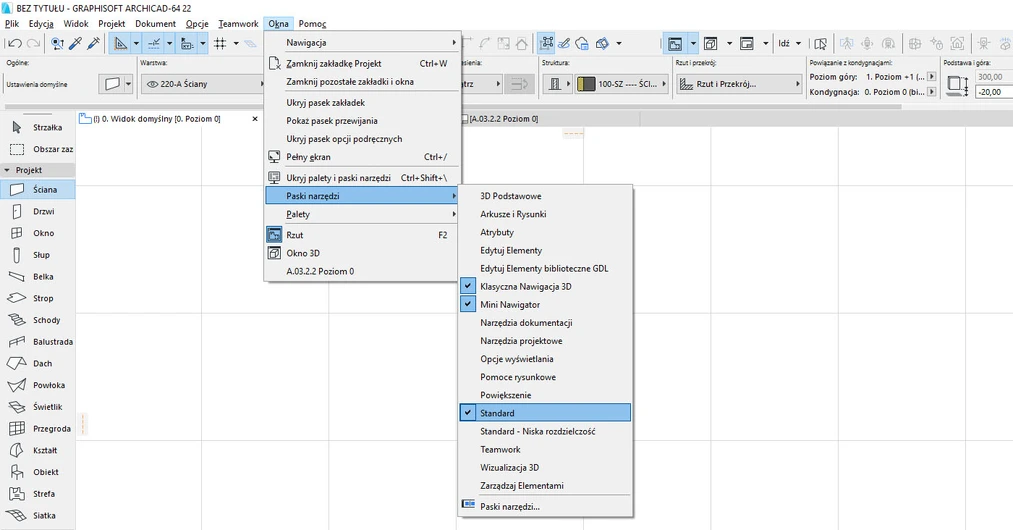Click Ukryj pasek zakładek
1013x530 pixels.
click(x=362, y=103)
